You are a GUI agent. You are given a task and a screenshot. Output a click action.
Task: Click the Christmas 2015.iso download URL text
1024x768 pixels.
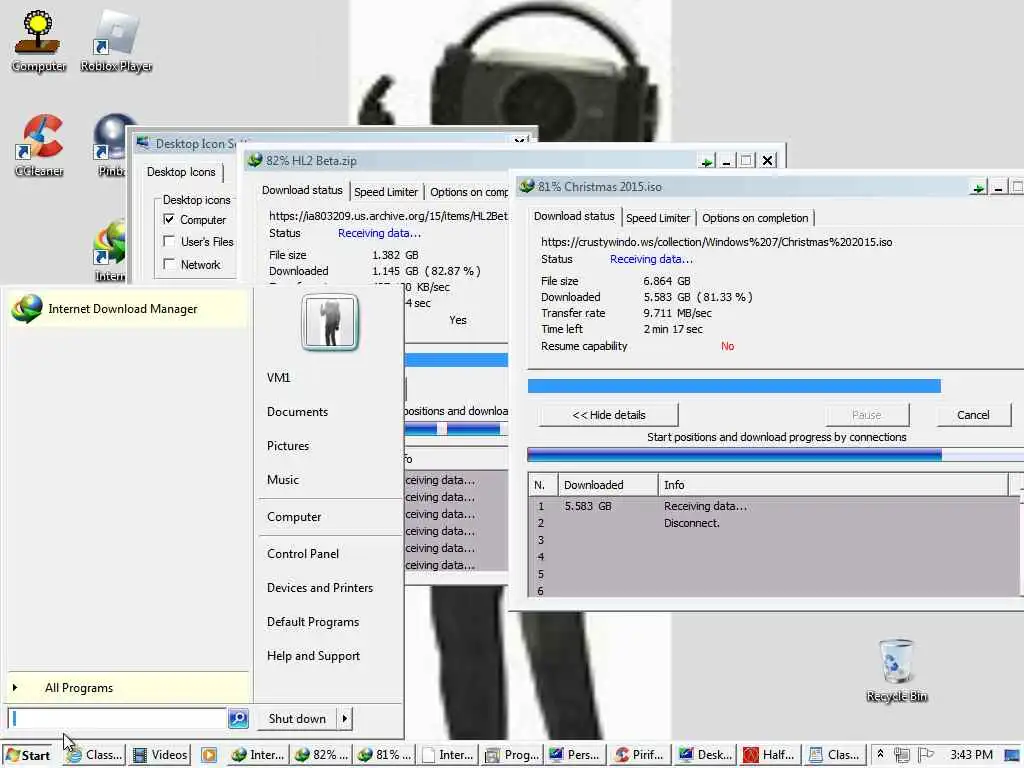[716, 242]
